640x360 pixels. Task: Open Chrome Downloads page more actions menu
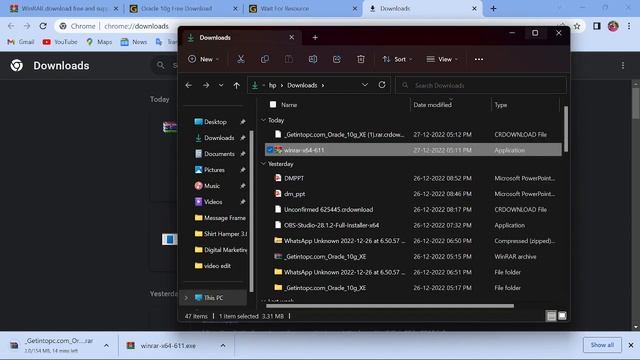tap(623, 66)
